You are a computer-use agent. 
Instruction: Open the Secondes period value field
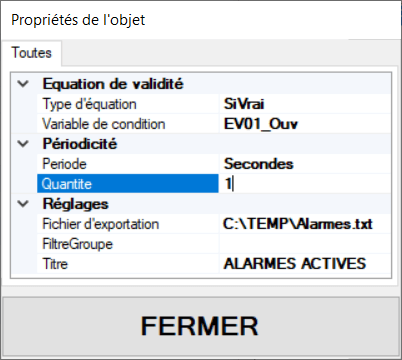(x=305, y=164)
